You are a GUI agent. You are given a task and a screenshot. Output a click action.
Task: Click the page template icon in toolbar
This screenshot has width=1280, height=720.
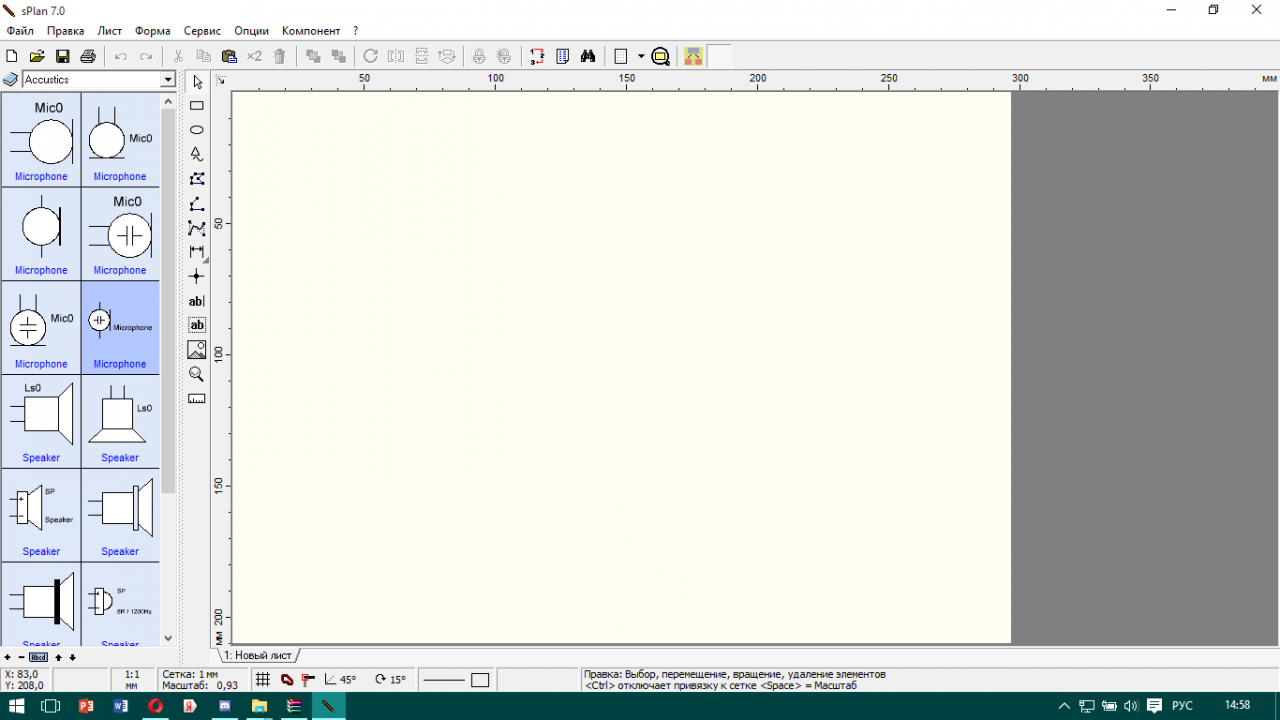(621, 56)
